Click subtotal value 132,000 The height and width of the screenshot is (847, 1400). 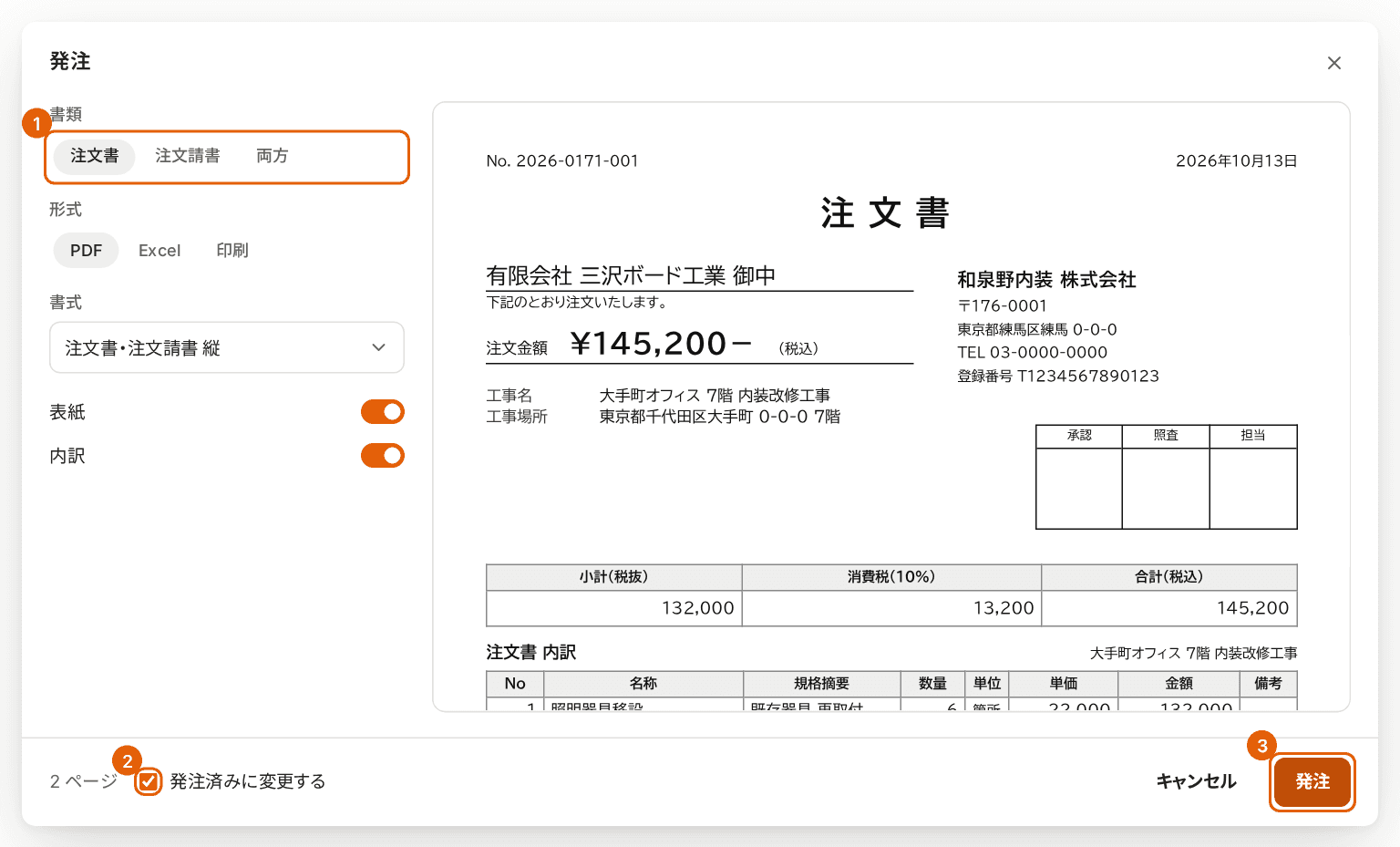698,608
